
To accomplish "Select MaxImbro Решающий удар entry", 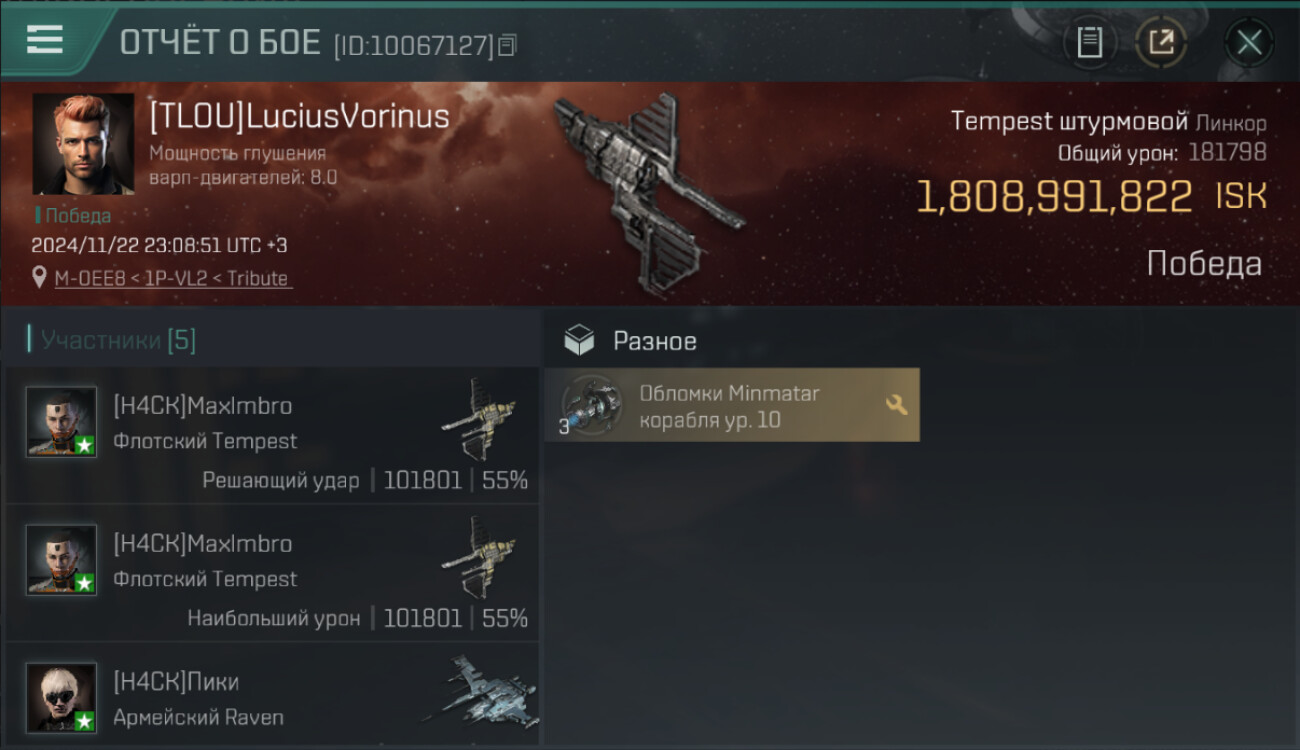I will pyautogui.click(x=272, y=435).
